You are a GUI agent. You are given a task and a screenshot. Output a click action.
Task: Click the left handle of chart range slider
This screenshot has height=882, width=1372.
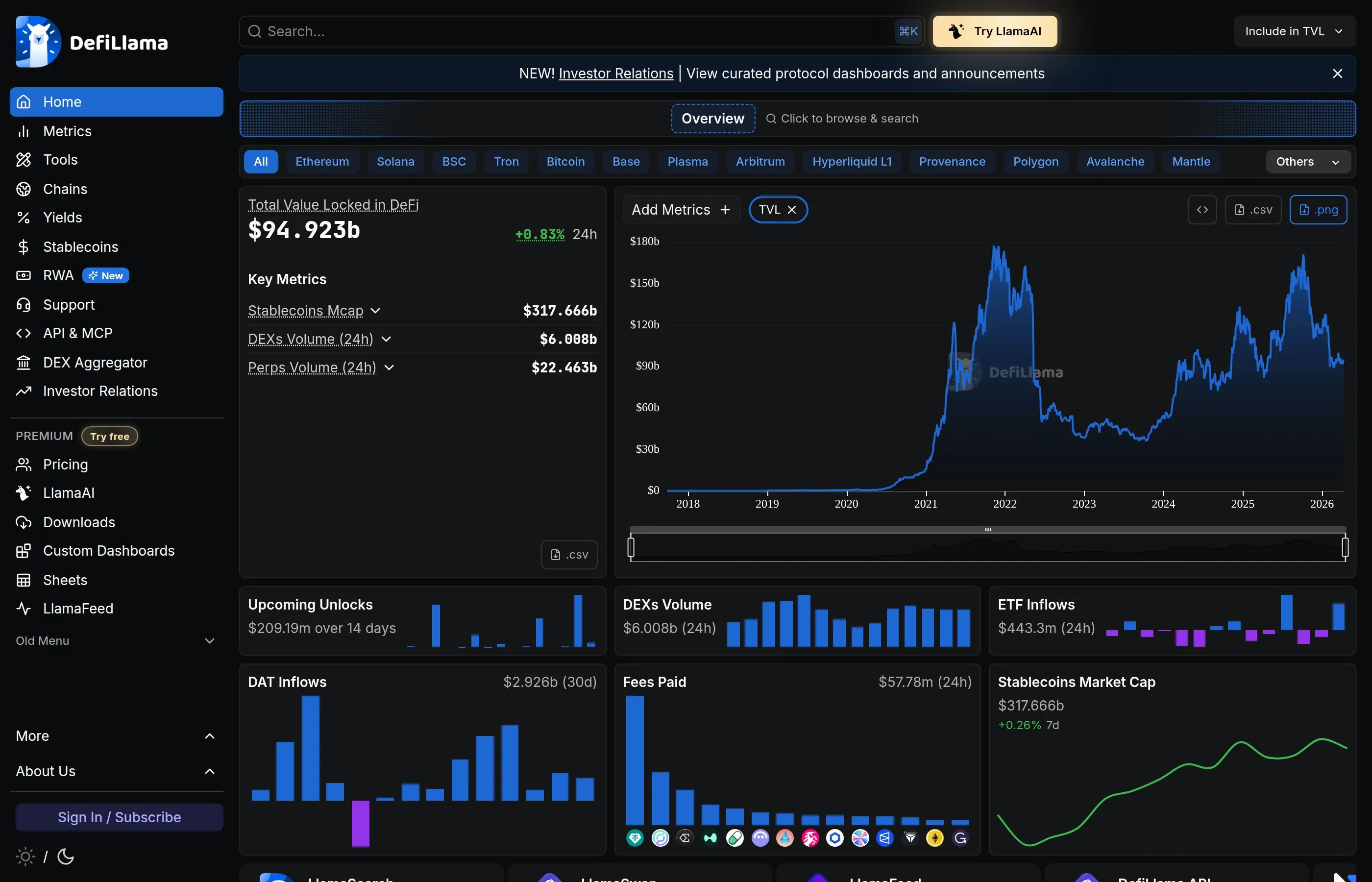[x=631, y=547]
